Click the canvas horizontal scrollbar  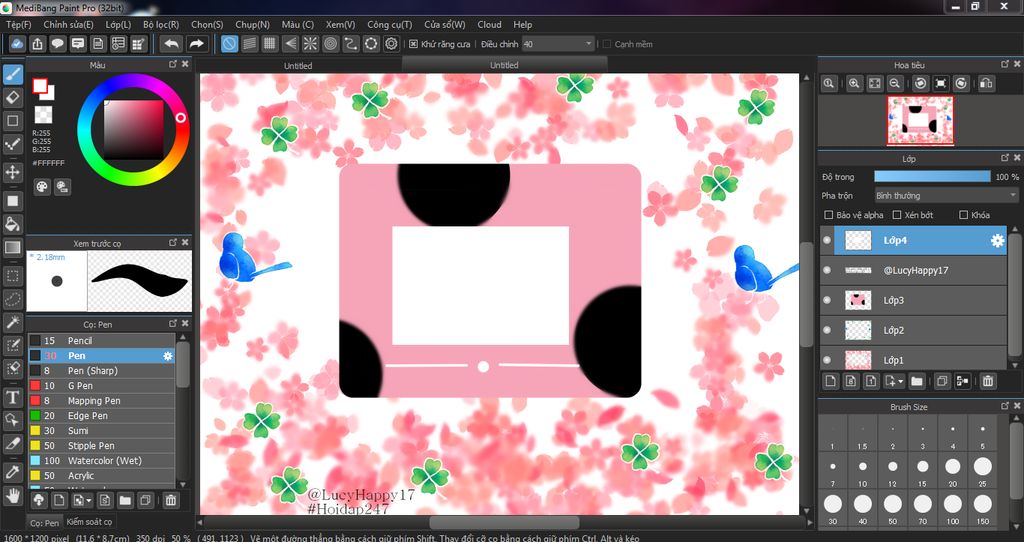[x=504, y=522]
